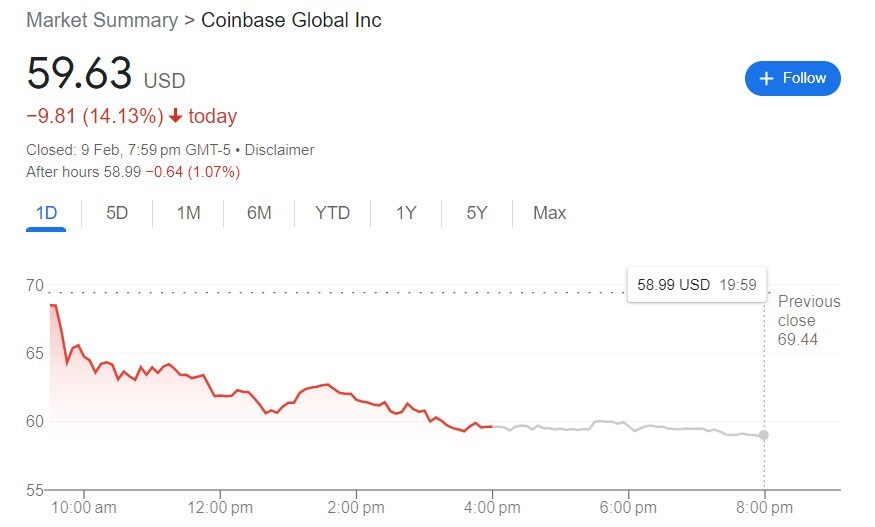
Task: Go to Market Summary breadcrumb
Action: click(102, 20)
